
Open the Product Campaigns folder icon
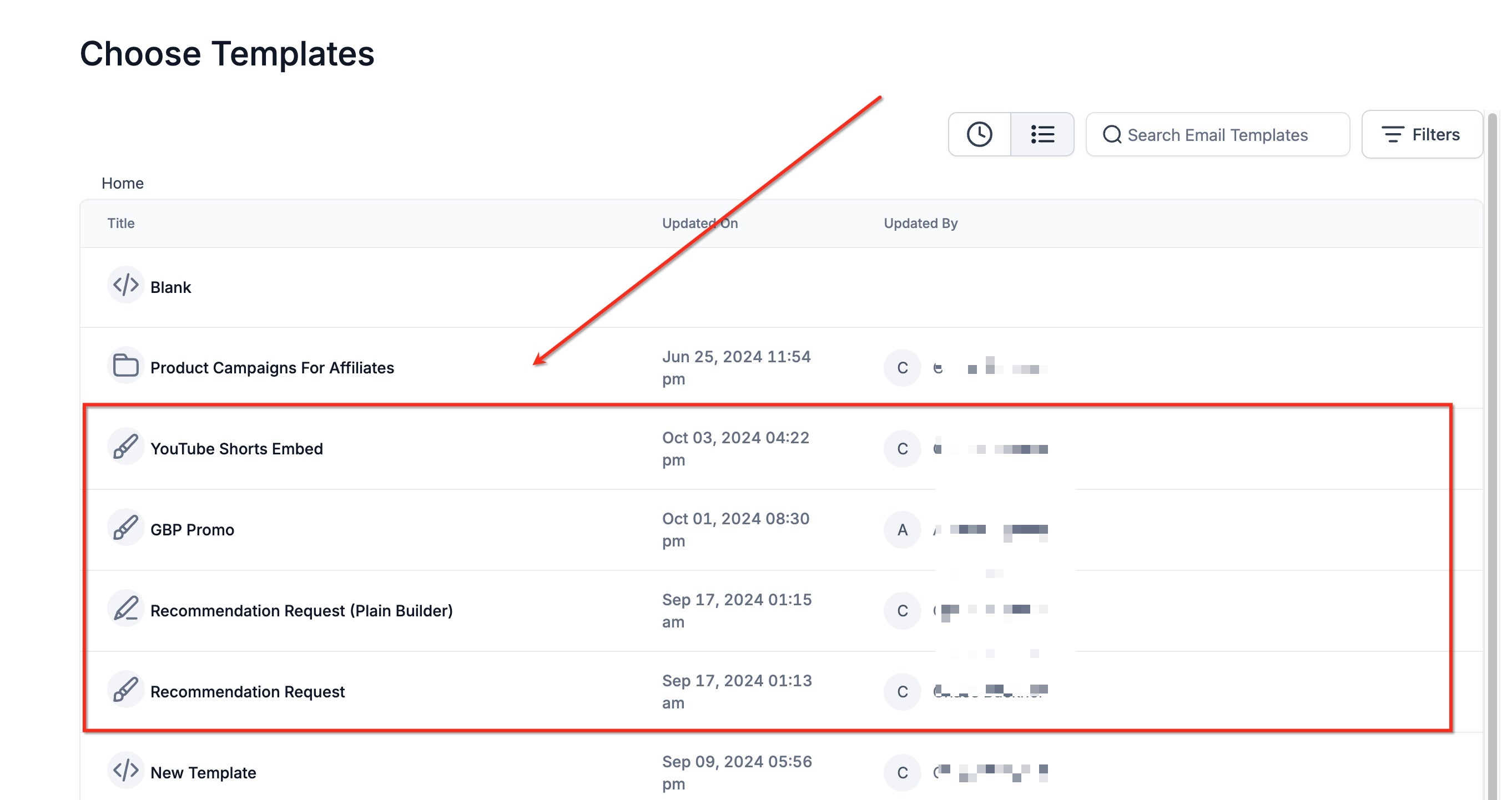pyautogui.click(x=125, y=366)
